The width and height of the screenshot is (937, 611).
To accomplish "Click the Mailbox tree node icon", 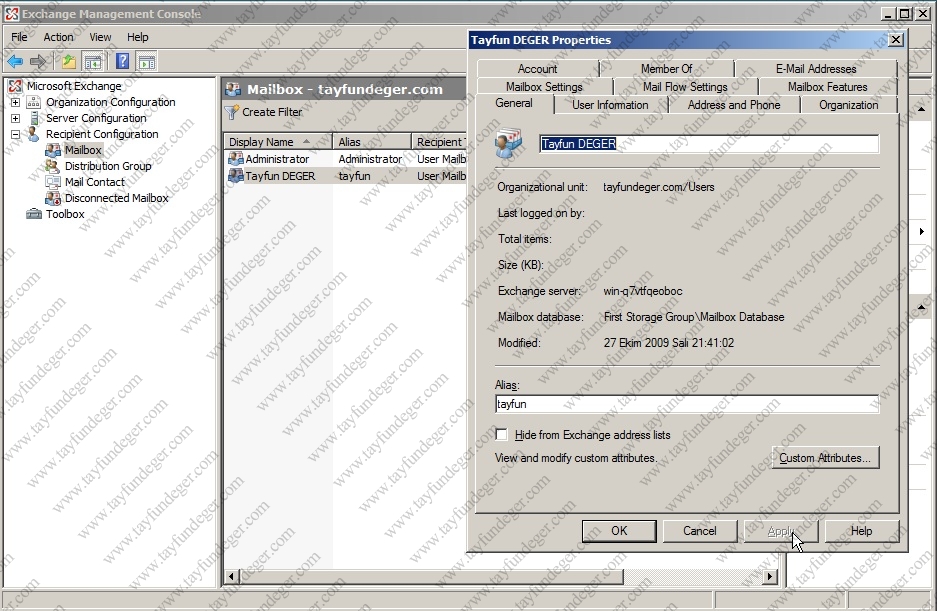I will click(53, 150).
